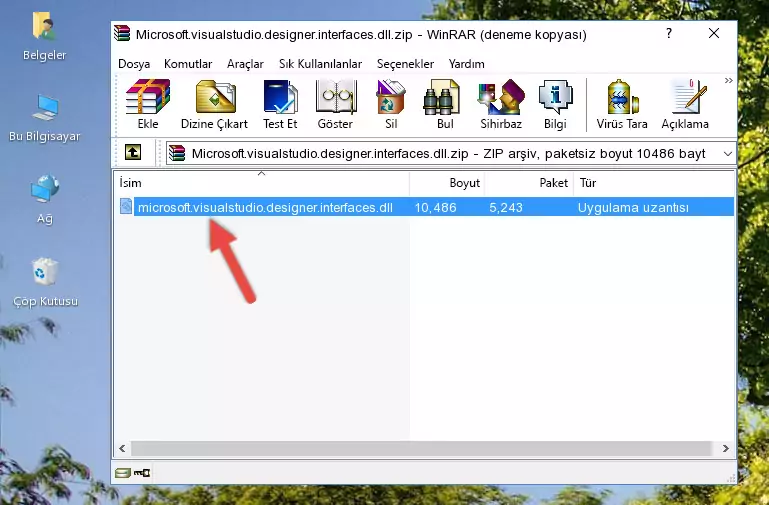Viewport: 769px width, 505px height.
Task: Click the Dizine Çıkart extract icon
Action: tap(214, 104)
